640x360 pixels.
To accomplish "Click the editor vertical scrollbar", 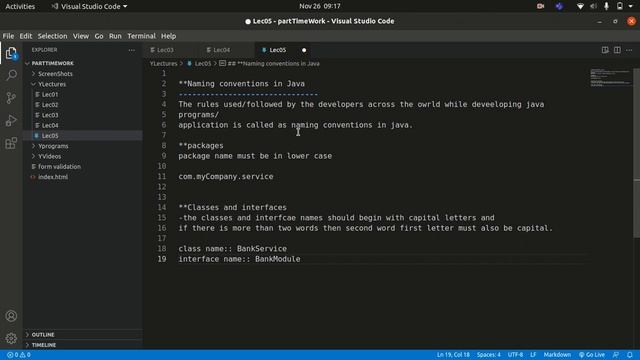I will 636,153.
